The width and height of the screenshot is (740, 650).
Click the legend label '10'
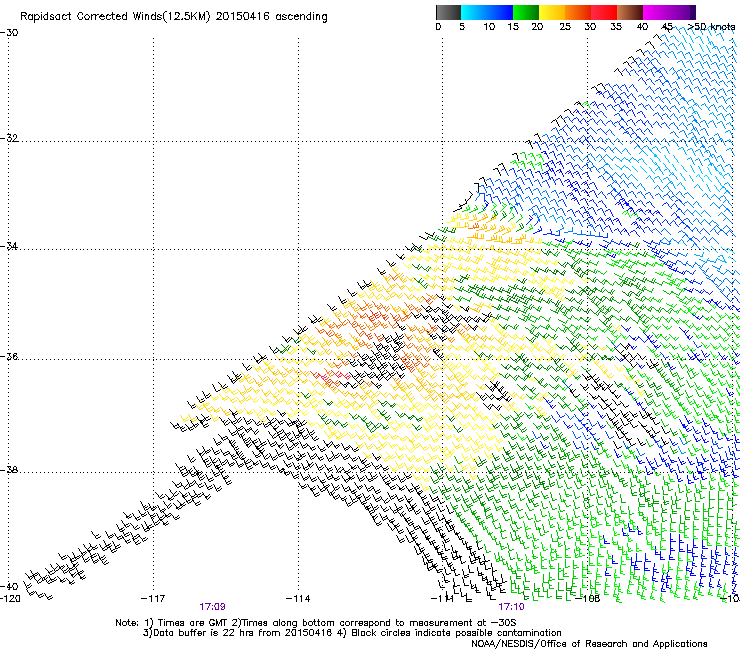coord(489,27)
